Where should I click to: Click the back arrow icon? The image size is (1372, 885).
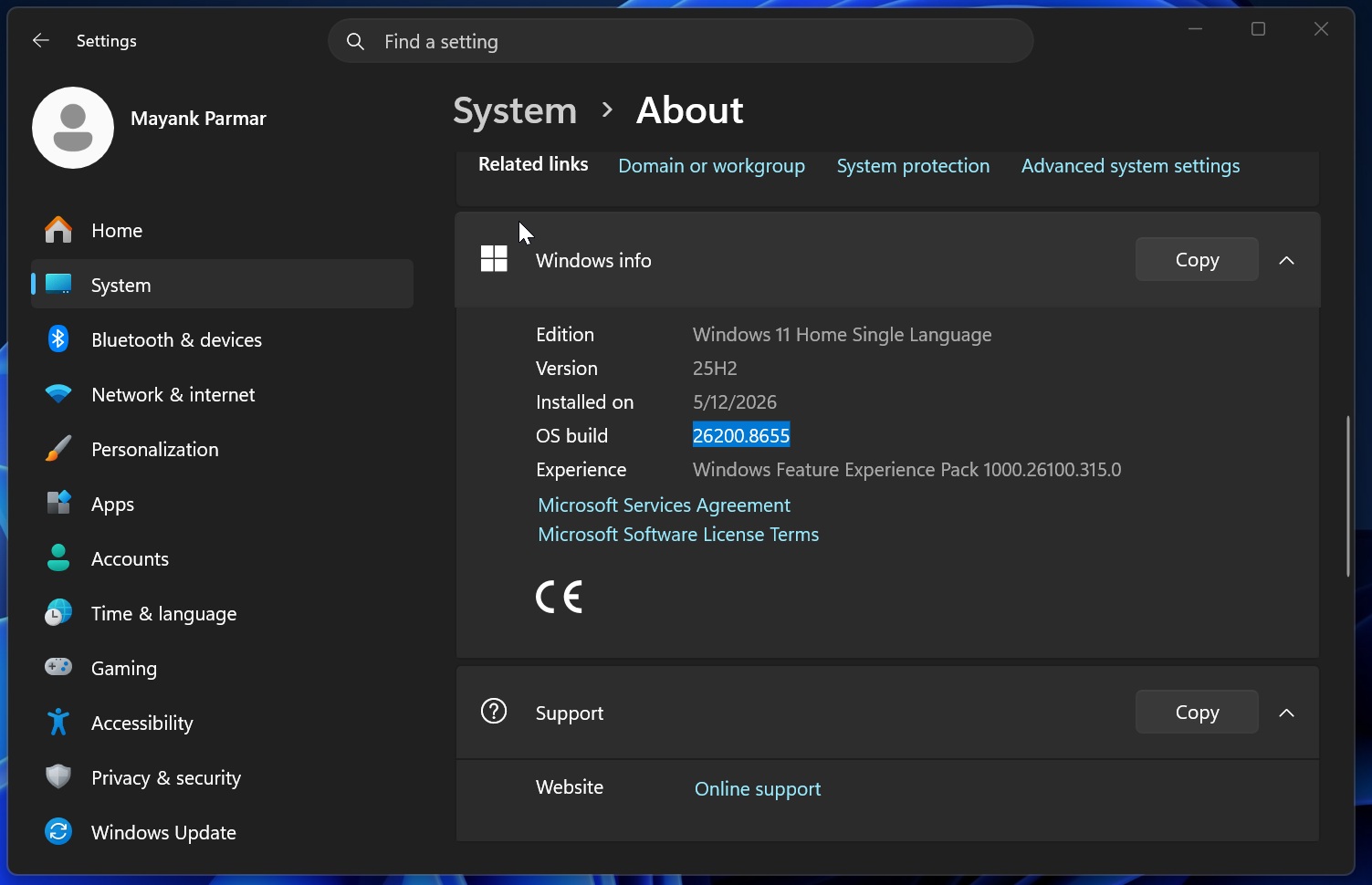click(40, 40)
